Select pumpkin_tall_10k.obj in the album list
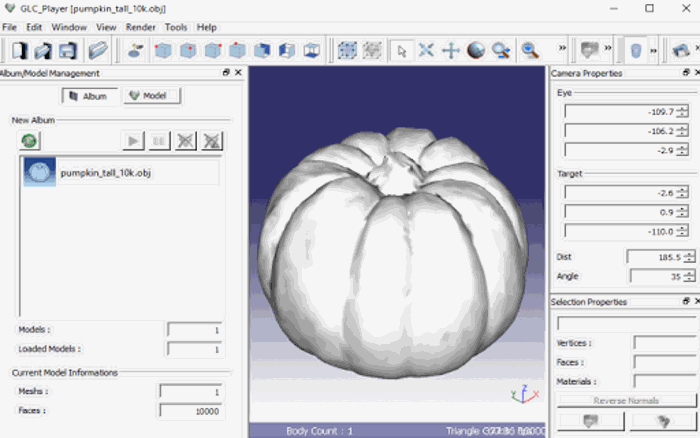 click(121, 172)
